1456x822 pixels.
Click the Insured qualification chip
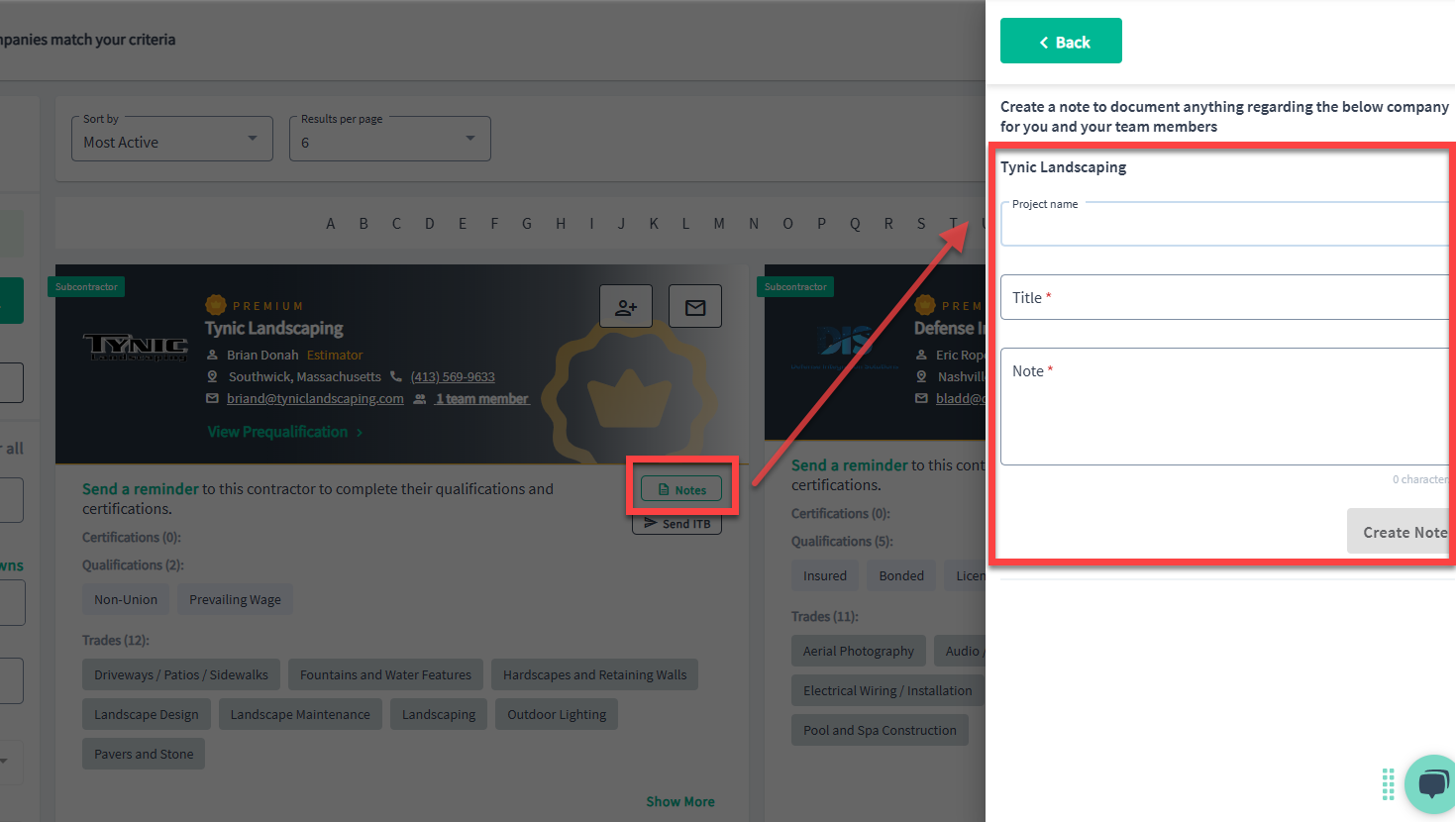(825, 575)
